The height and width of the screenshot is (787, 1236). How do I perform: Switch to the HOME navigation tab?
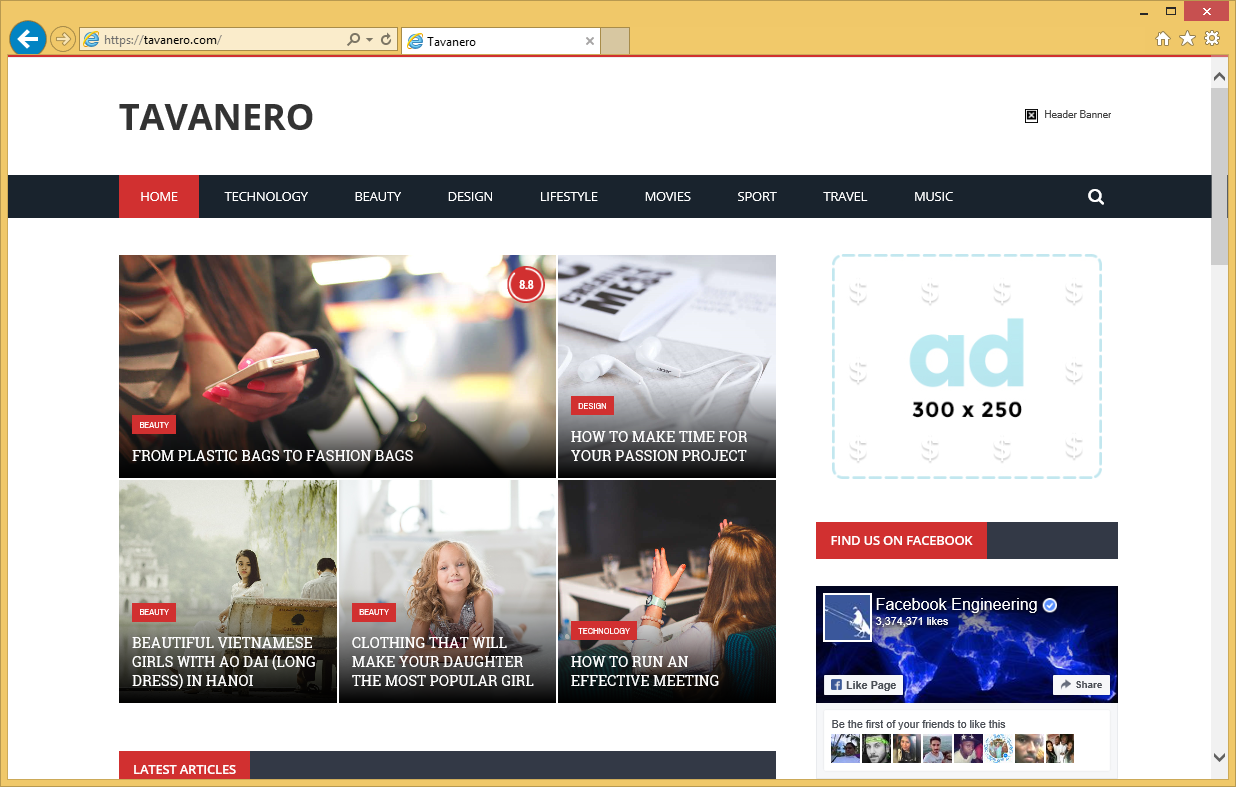pyautogui.click(x=159, y=196)
